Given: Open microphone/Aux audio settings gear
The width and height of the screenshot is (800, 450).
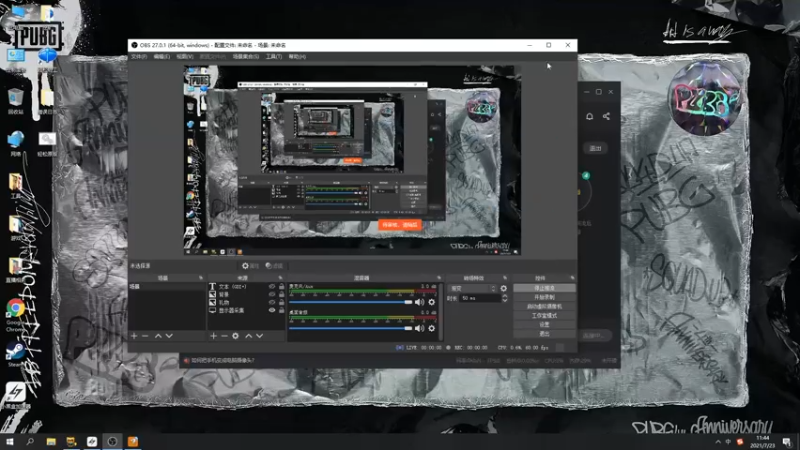Looking at the screenshot, I should point(432,302).
